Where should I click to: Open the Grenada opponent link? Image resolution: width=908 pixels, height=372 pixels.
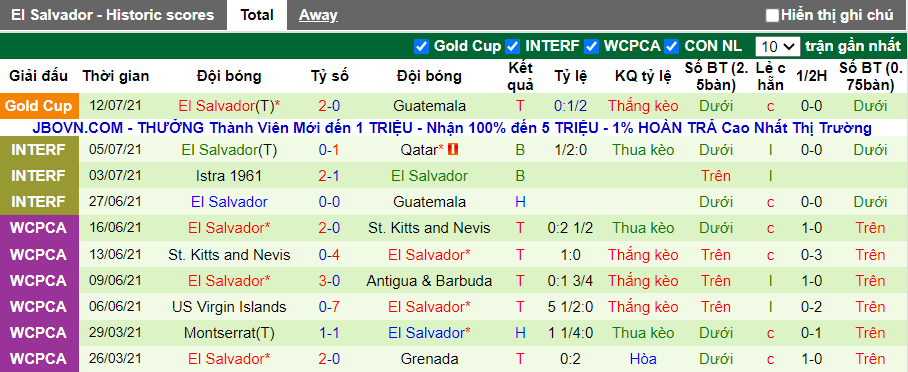point(429,359)
